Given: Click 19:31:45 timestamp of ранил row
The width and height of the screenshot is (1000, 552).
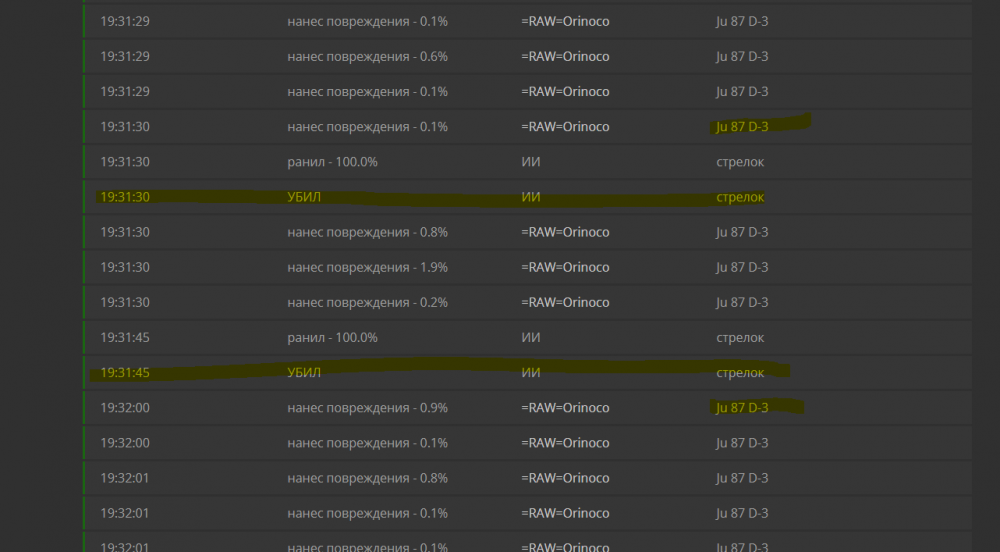Looking at the screenshot, I should (x=125, y=337).
